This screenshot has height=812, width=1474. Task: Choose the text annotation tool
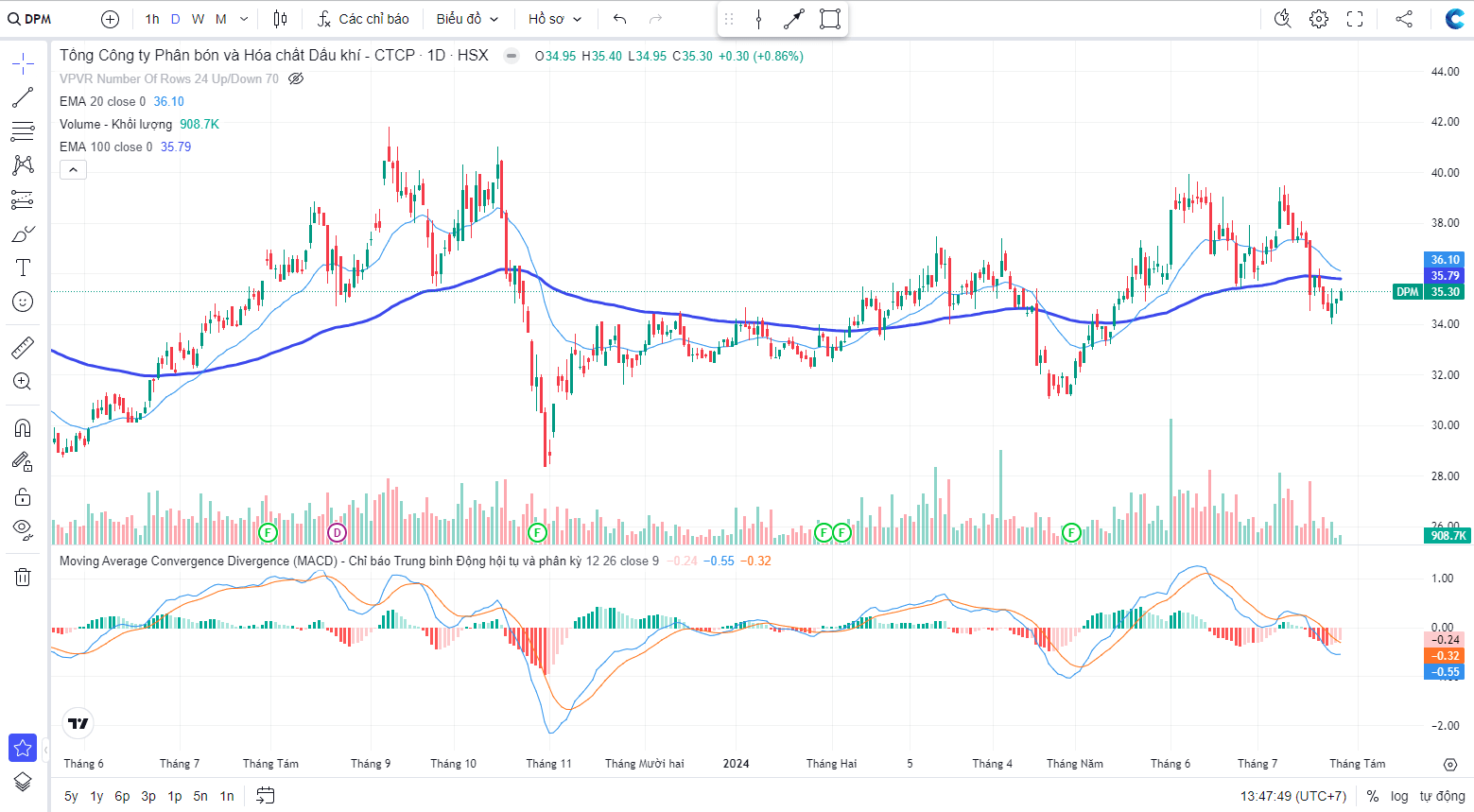(23, 268)
